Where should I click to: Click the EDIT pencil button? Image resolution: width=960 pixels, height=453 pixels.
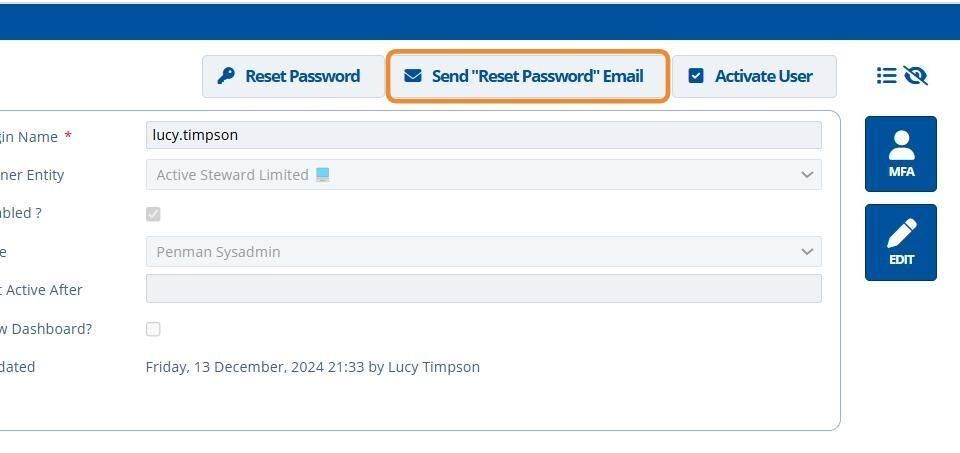[x=901, y=242]
